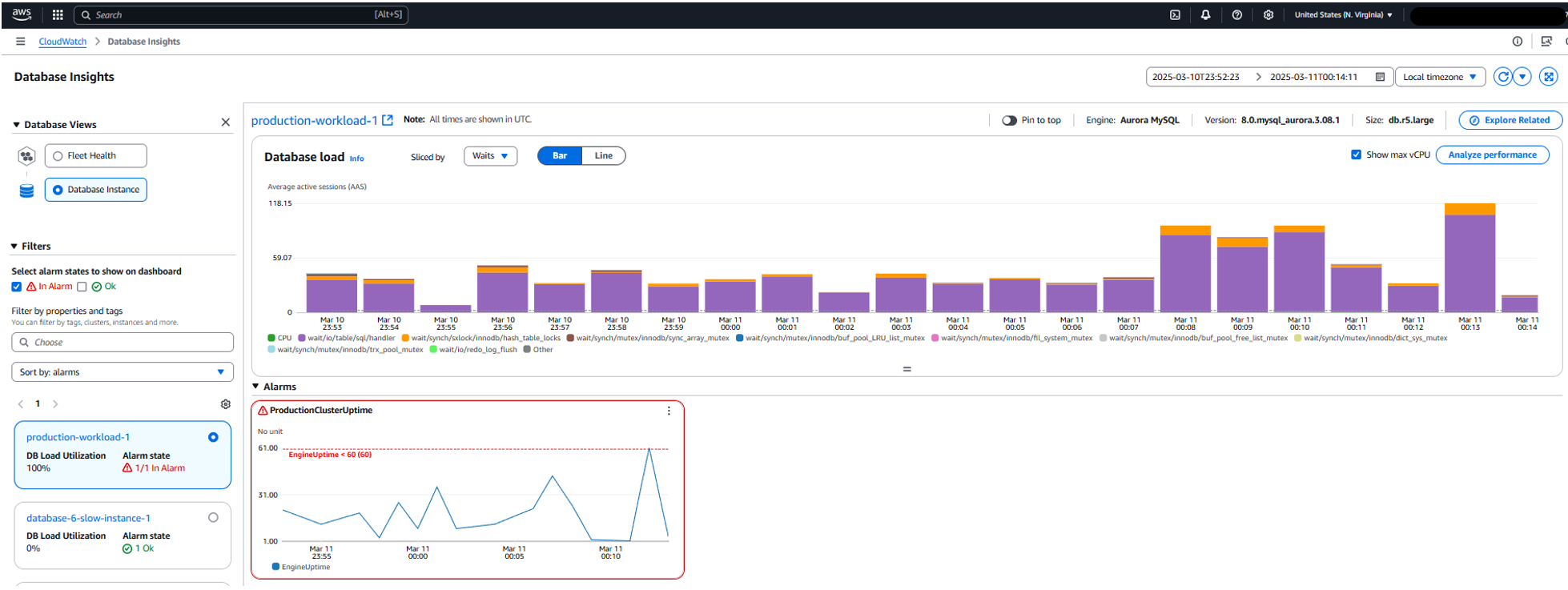
Task: Open the hamburger navigation menu
Action: (x=21, y=42)
